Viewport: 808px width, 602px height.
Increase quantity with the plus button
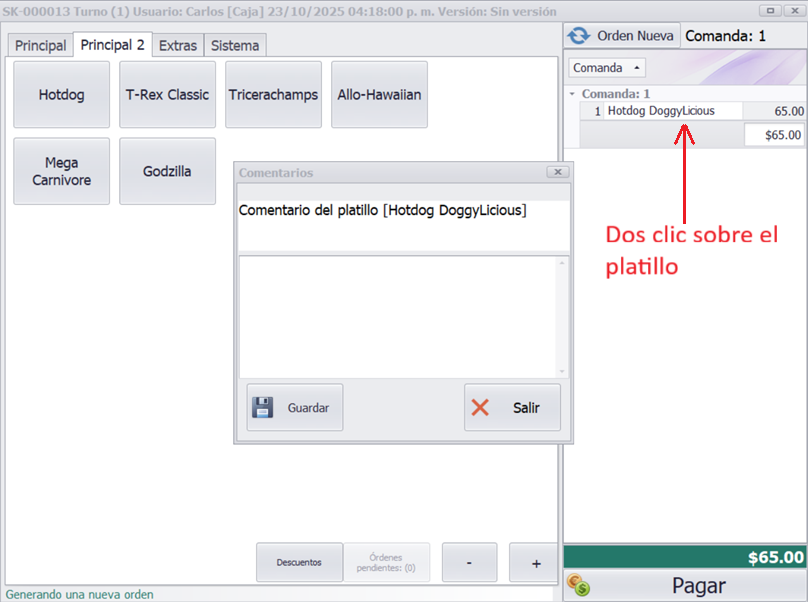(536, 562)
